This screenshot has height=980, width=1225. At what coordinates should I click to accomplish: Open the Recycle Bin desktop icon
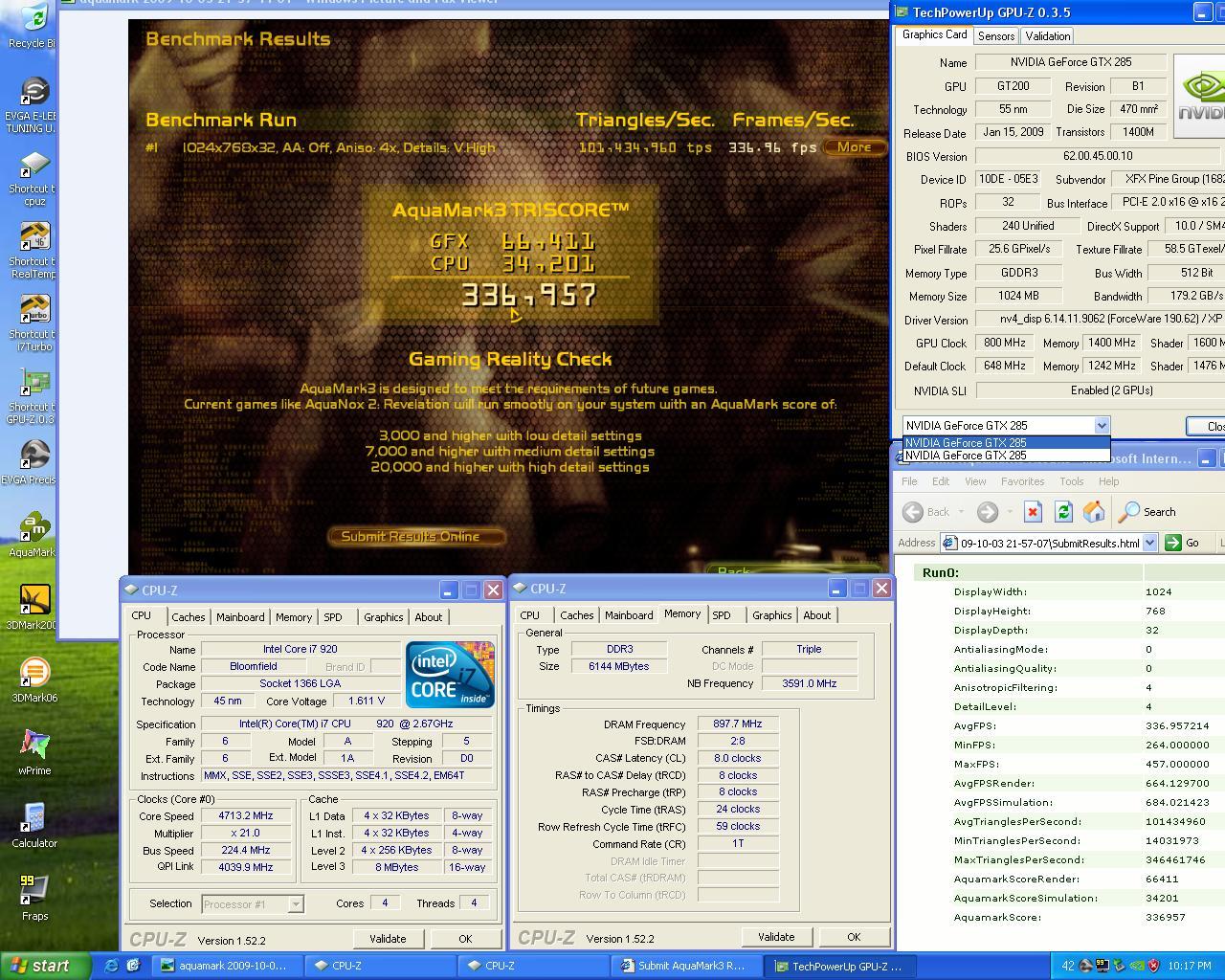click(33, 21)
